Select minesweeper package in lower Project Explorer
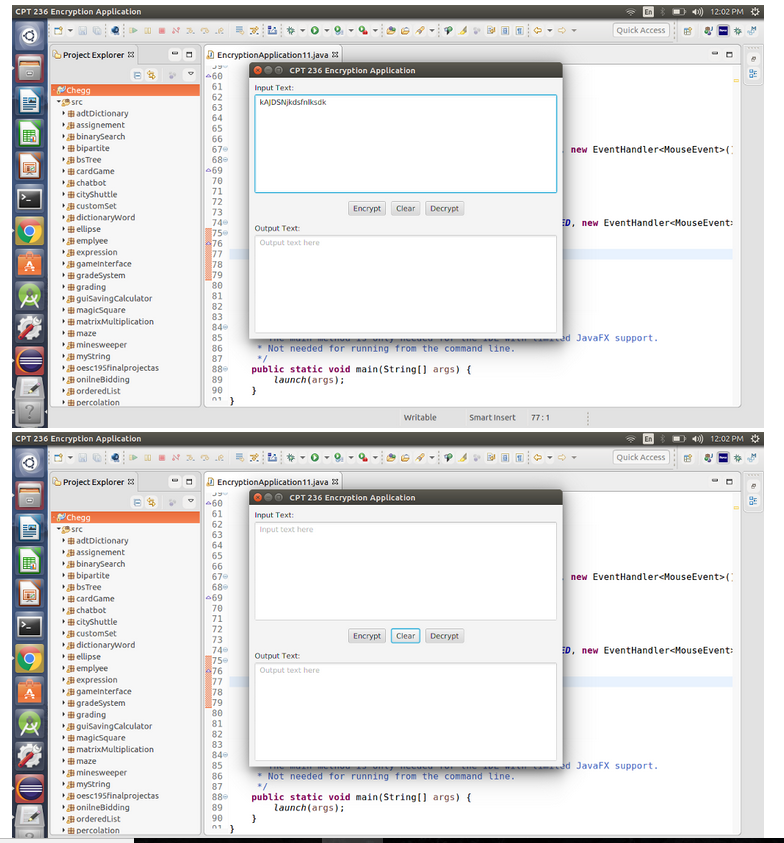 pyautogui.click(x=101, y=773)
